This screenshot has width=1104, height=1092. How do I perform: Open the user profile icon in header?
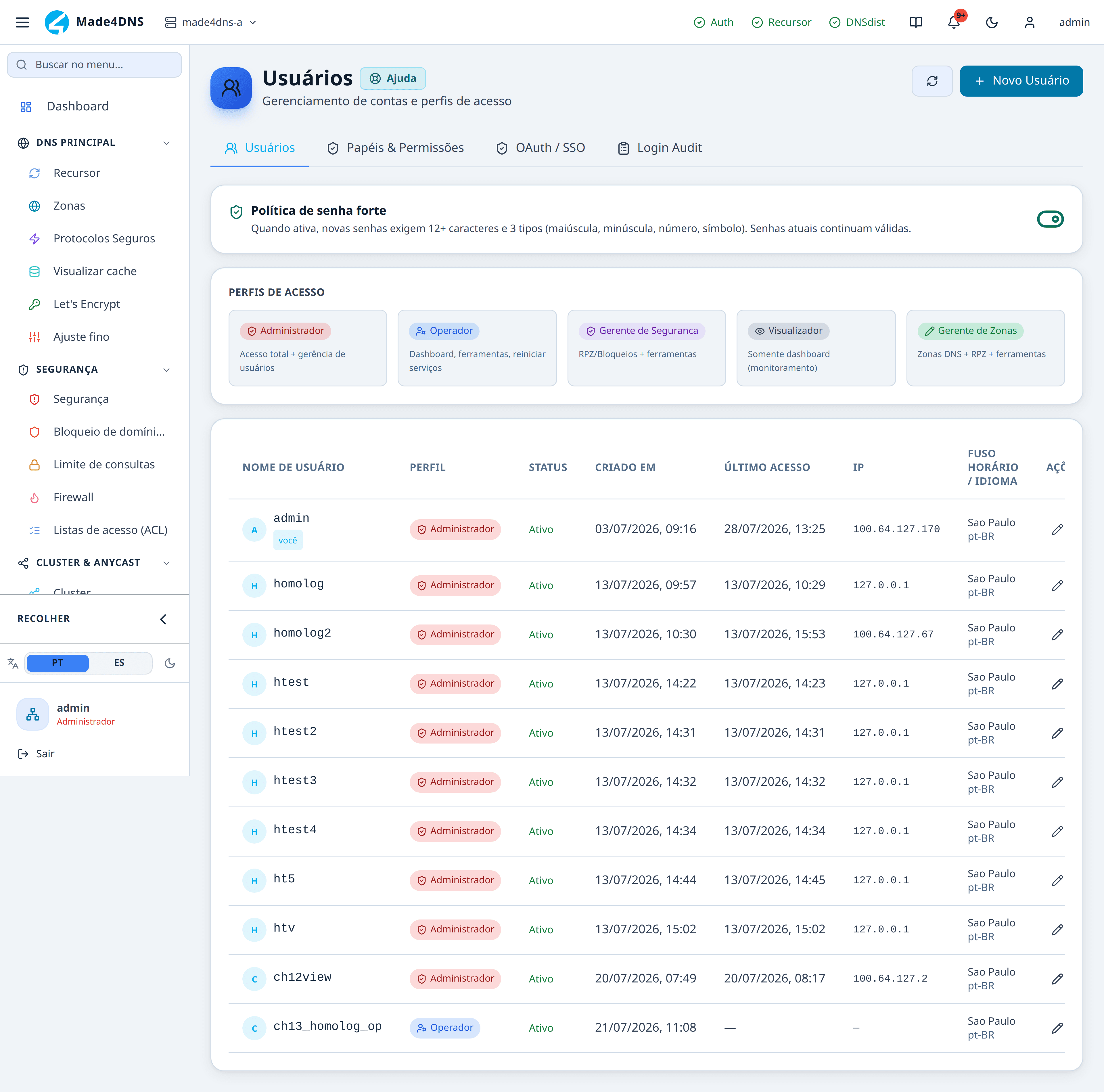coord(1029,22)
